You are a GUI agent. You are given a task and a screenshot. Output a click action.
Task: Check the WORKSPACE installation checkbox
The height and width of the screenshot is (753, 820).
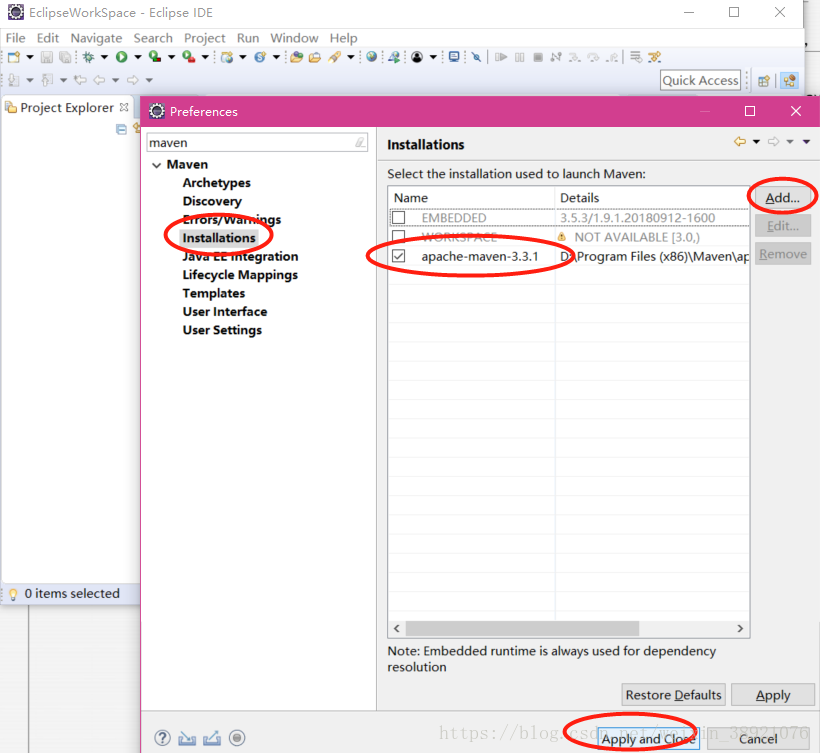[x=399, y=236]
